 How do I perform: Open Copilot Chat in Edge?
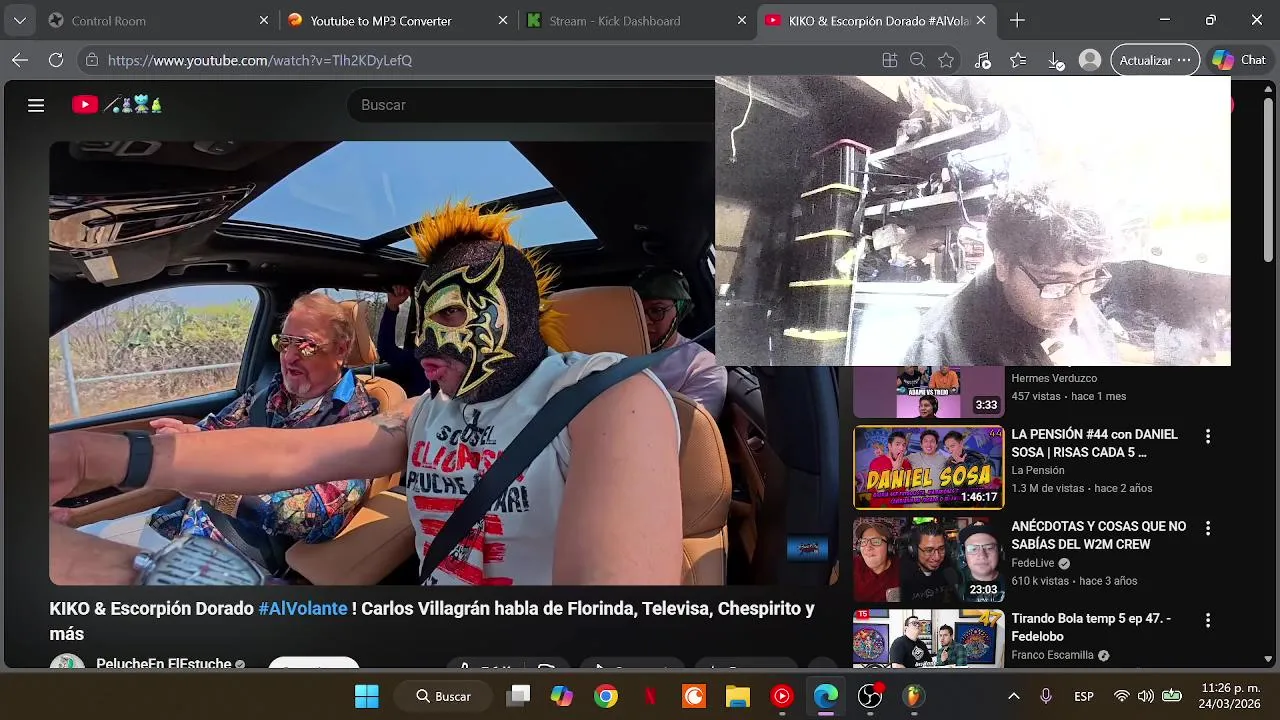[1238, 60]
